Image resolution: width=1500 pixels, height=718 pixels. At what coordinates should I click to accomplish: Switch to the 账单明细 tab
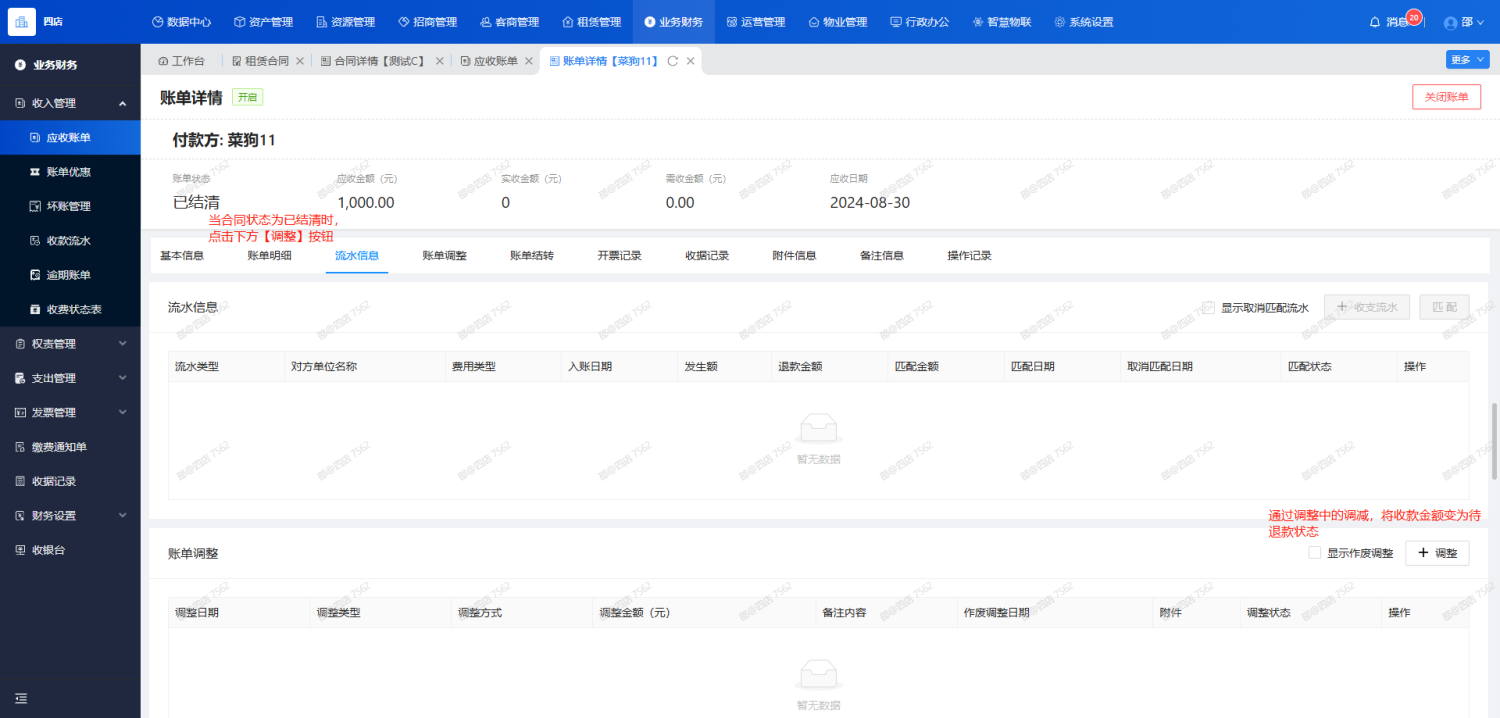click(x=270, y=256)
